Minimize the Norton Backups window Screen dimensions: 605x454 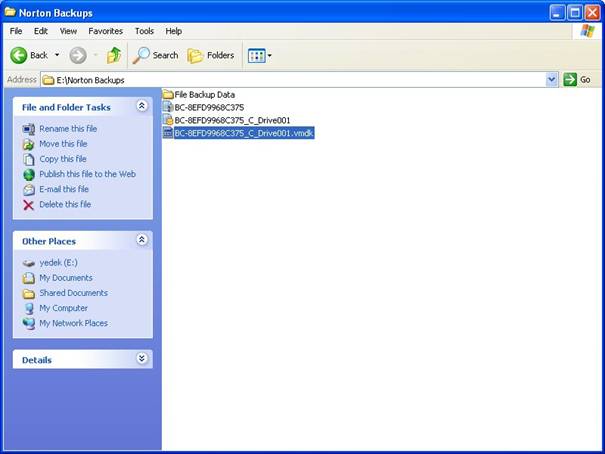pyautogui.click(x=557, y=13)
